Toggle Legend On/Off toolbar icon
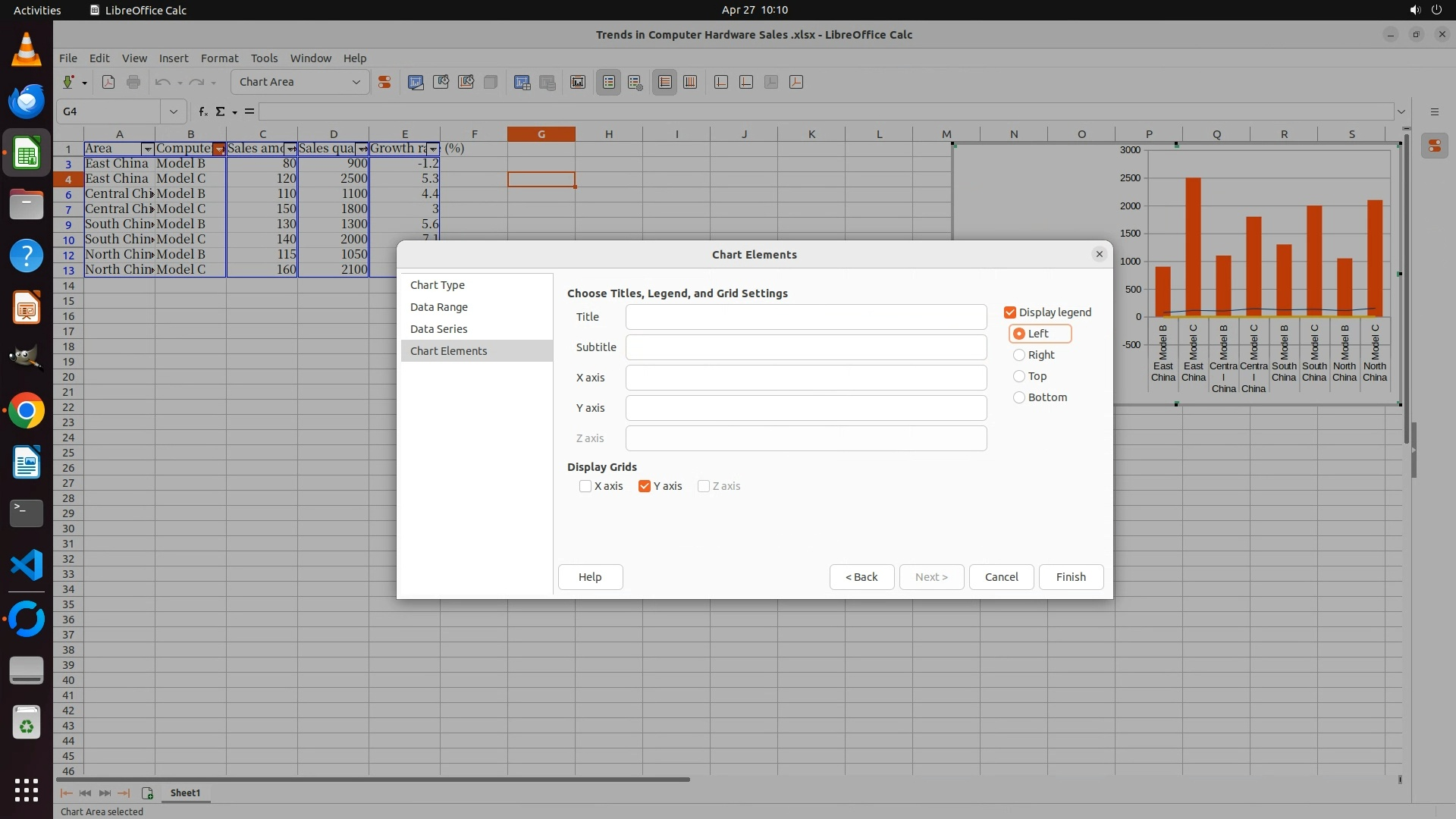The width and height of the screenshot is (1456, 819). click(x=609, y=82)
